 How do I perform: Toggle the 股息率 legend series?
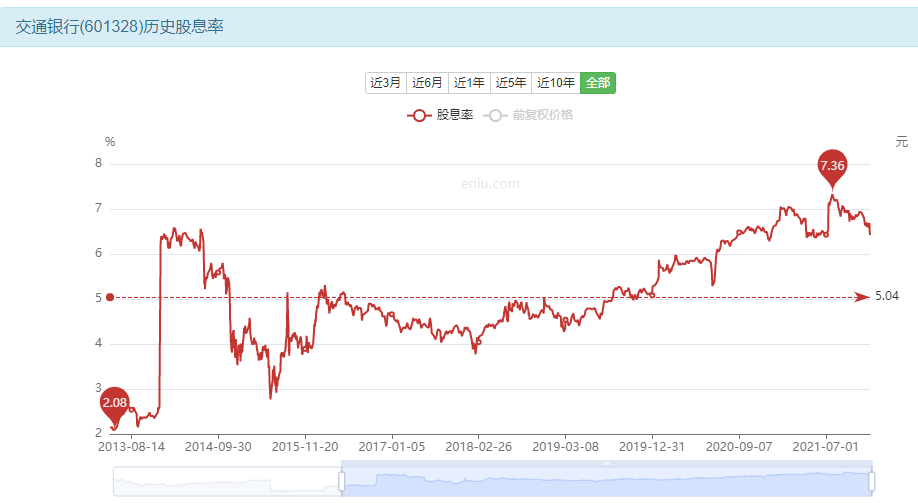[440, 115]
